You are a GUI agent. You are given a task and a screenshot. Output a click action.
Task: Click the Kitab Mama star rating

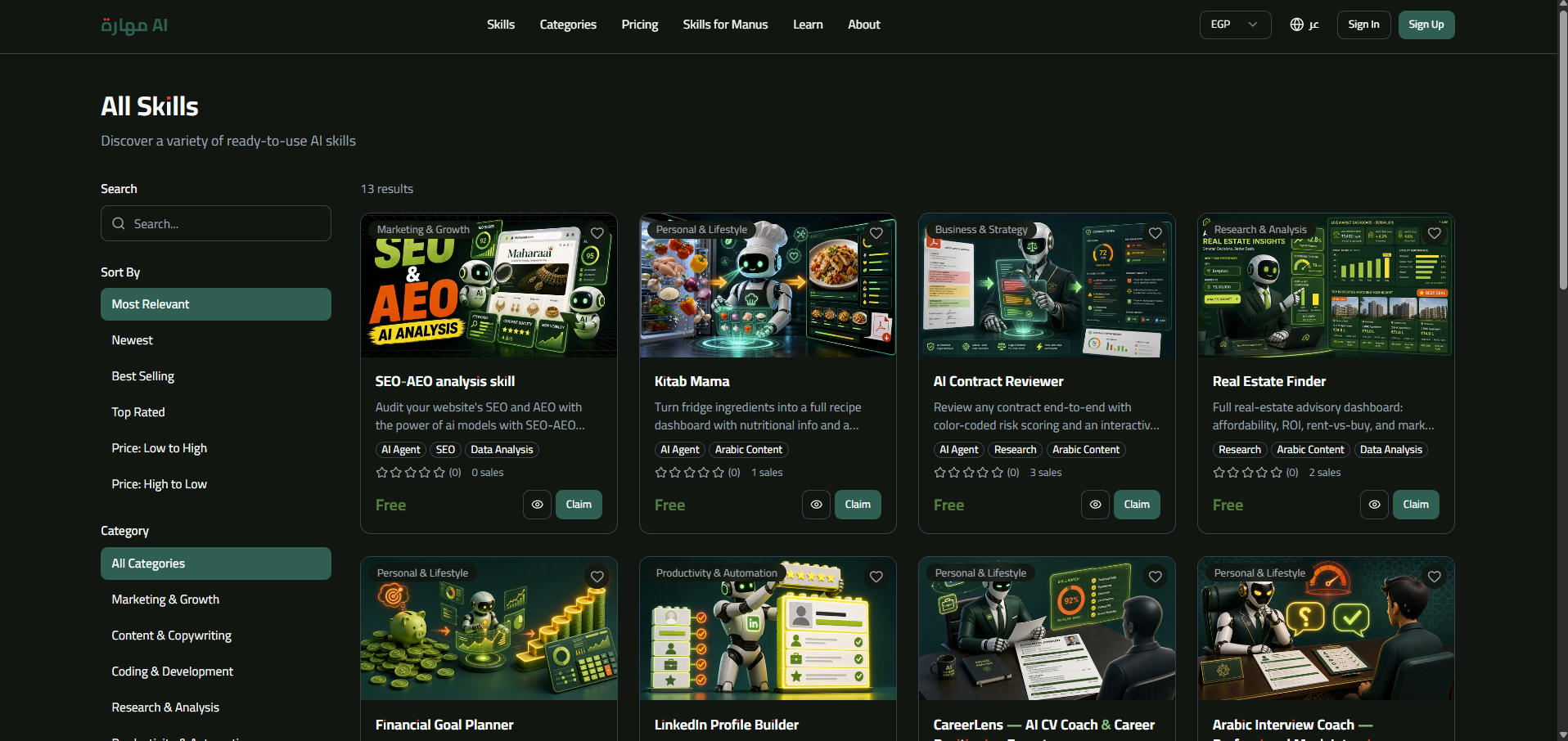pos(690,473)
